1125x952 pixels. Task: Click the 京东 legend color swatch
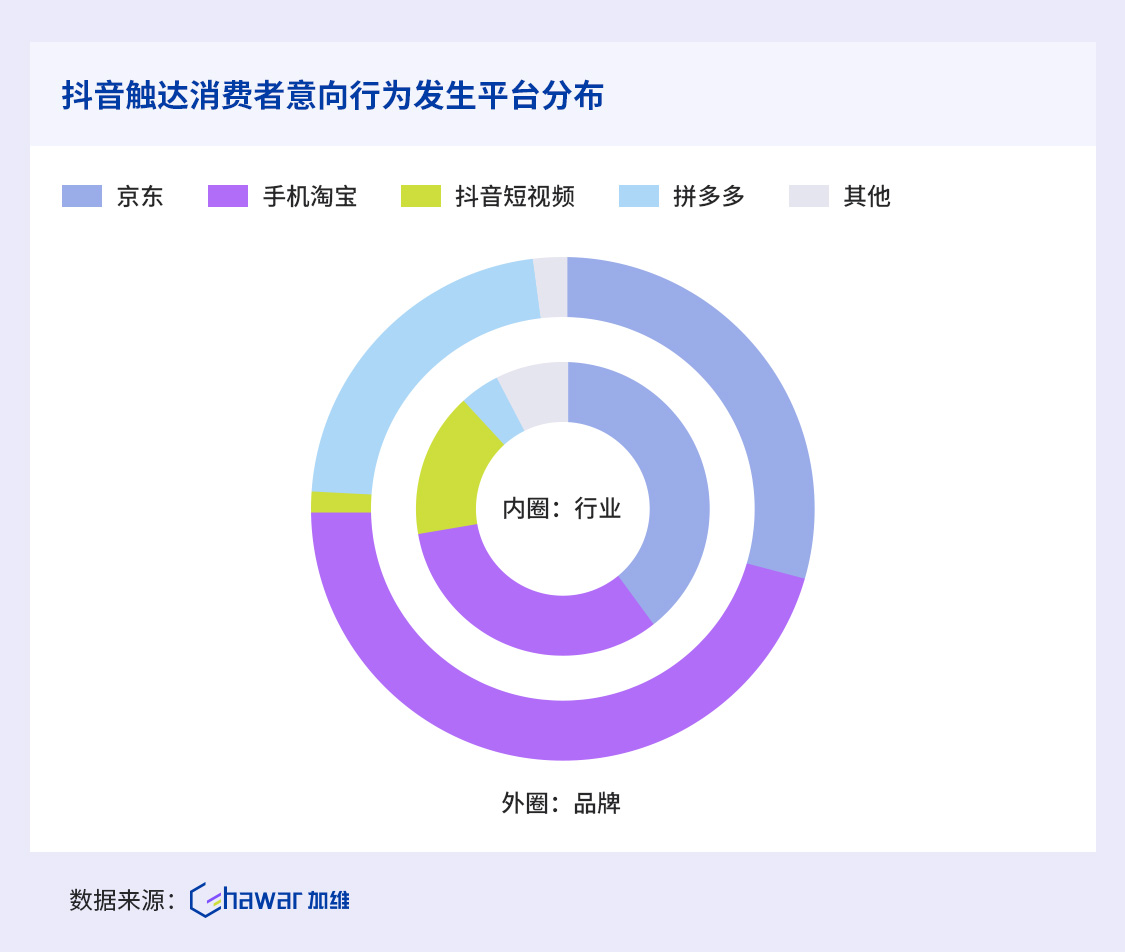82,196
